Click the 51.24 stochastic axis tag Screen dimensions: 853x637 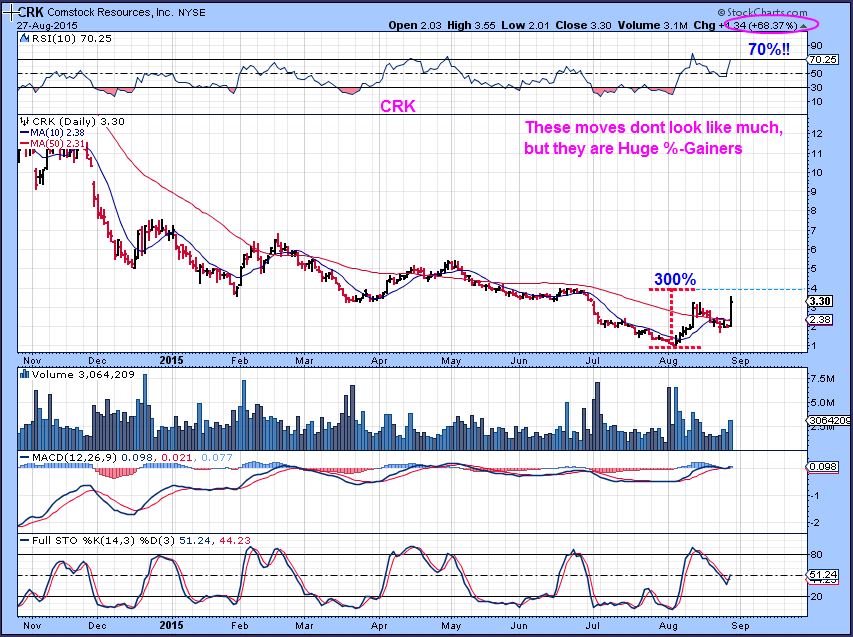(x=823, y=575)
